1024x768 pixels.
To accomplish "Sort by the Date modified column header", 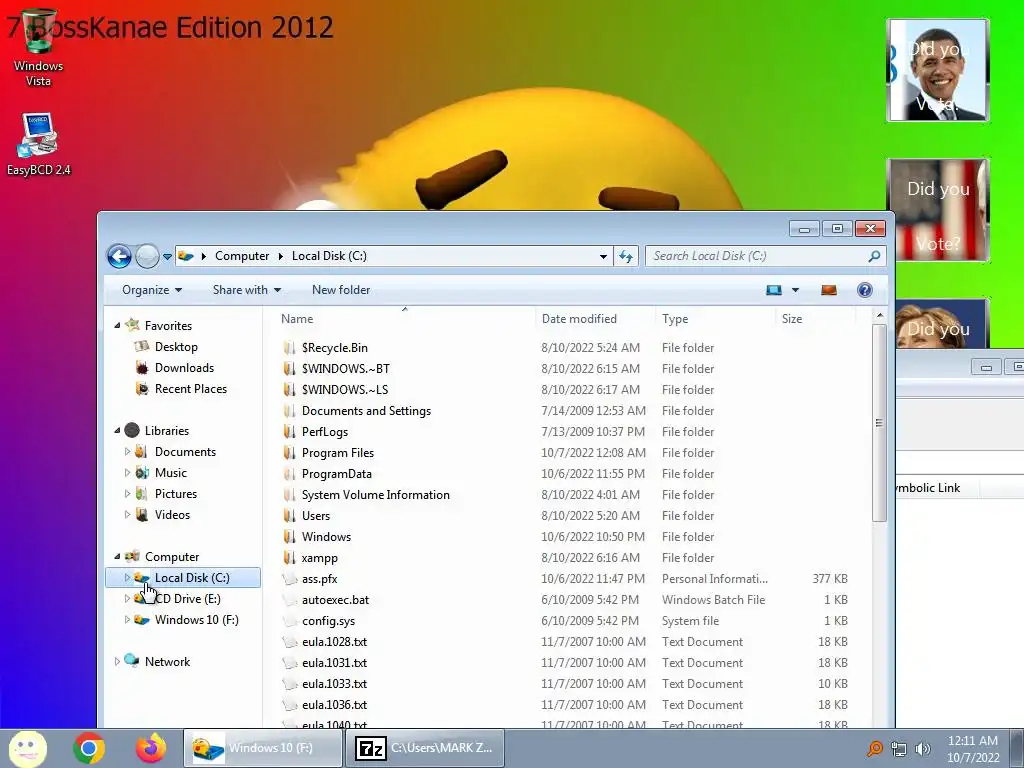I will [x=579, y=319].
